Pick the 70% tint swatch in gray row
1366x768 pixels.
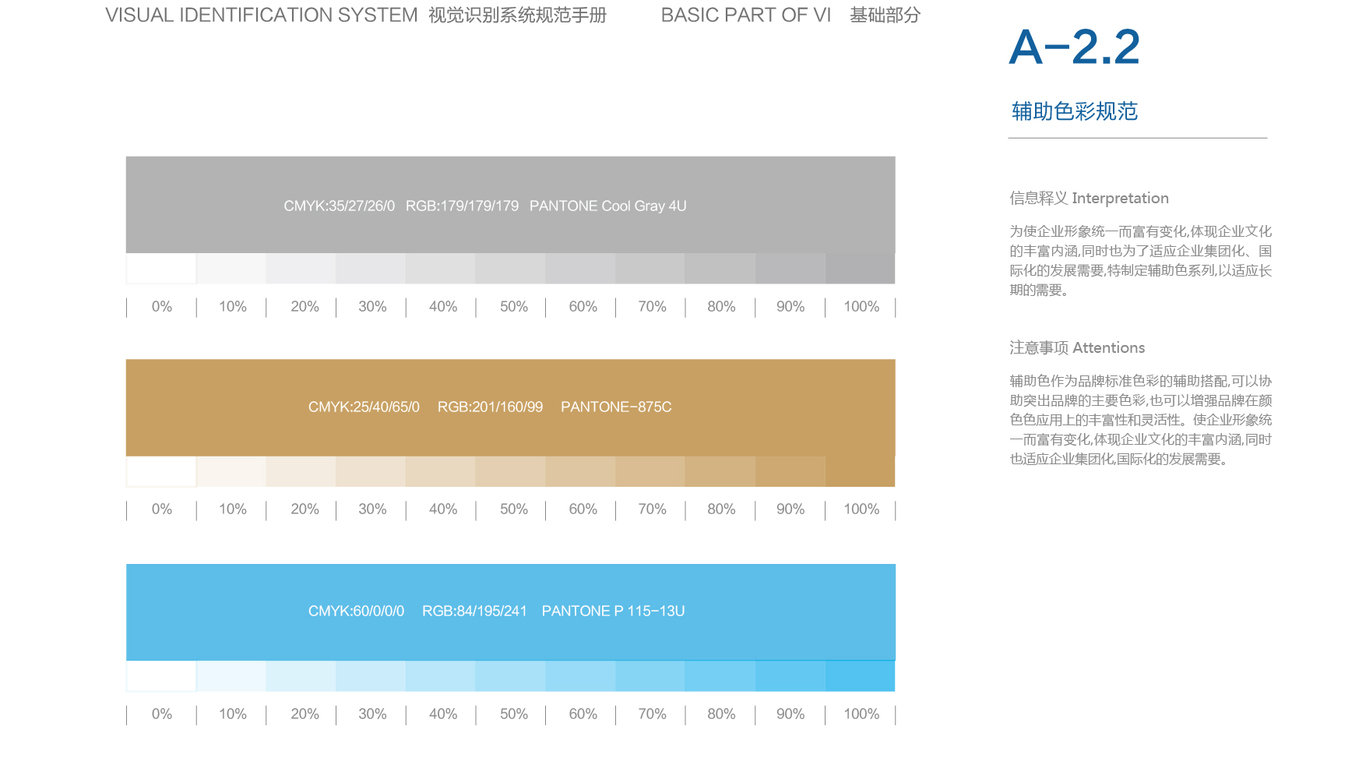click(651, 268)
